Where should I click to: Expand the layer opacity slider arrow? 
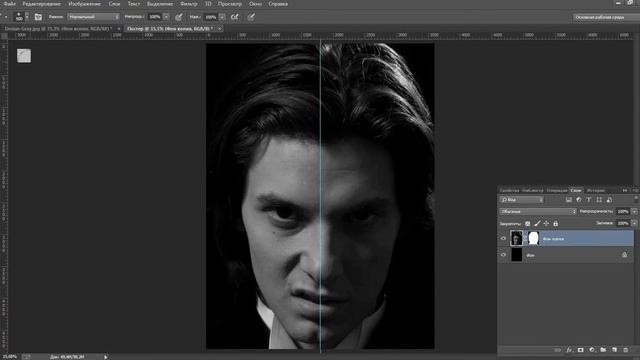(634, 211)
